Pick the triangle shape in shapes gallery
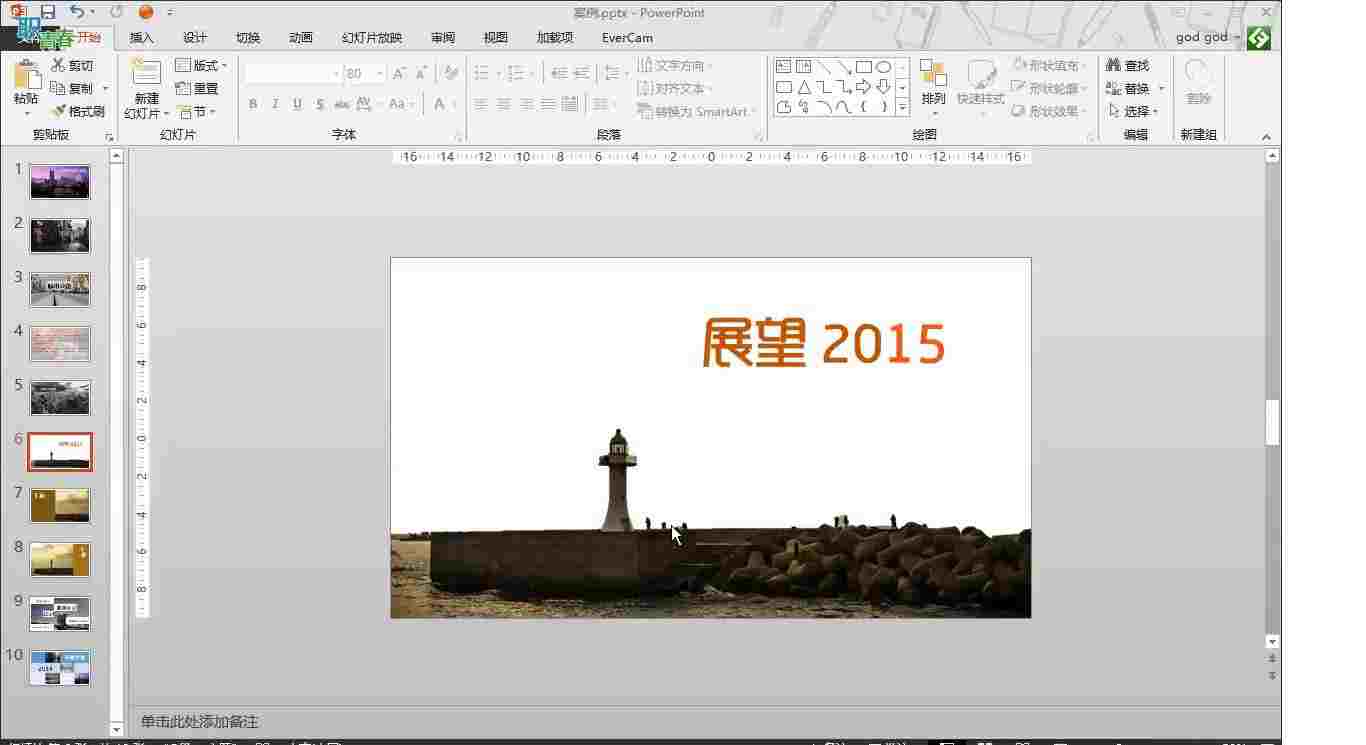The image size is (1366, 745). click(x=804, y=87)
